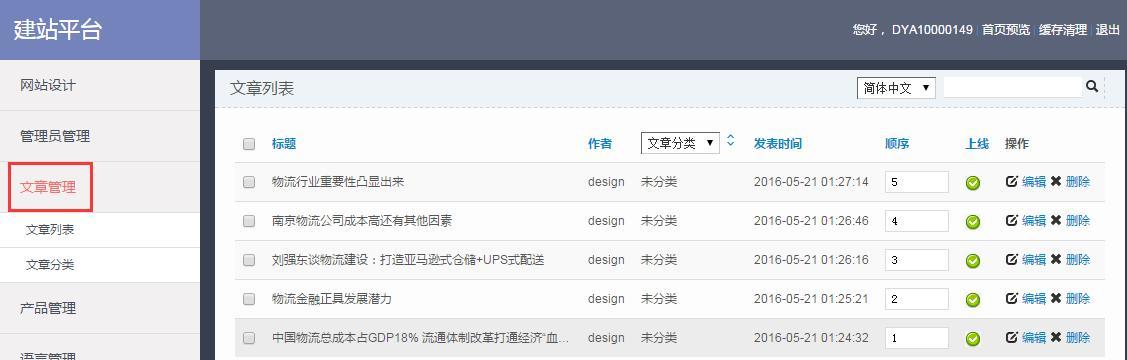Image resolution: width=1127 pixels, height=360 pixels.
Task: Click order field containing 5
Action: [x=916, y=182]
